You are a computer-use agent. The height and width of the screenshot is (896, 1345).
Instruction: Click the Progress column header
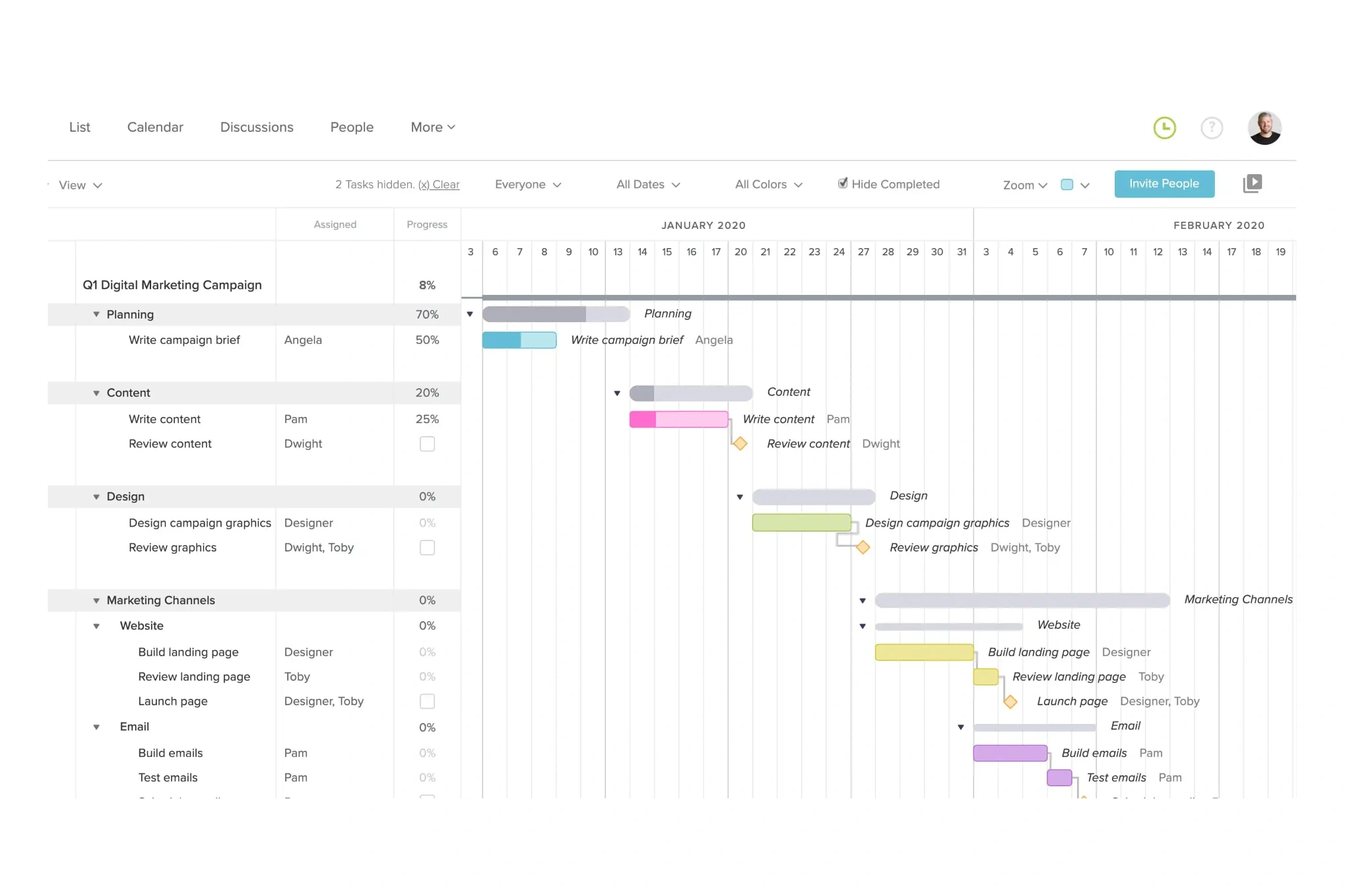[427, 224]
